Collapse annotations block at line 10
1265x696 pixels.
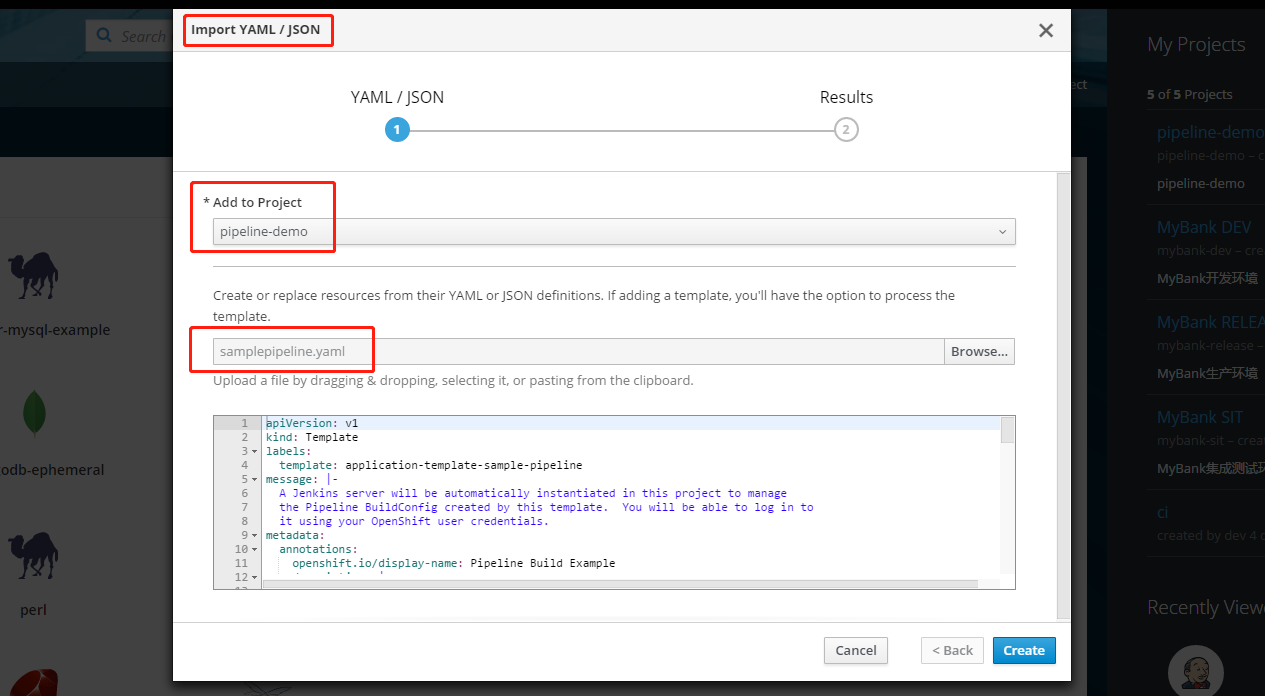[255, 550]
